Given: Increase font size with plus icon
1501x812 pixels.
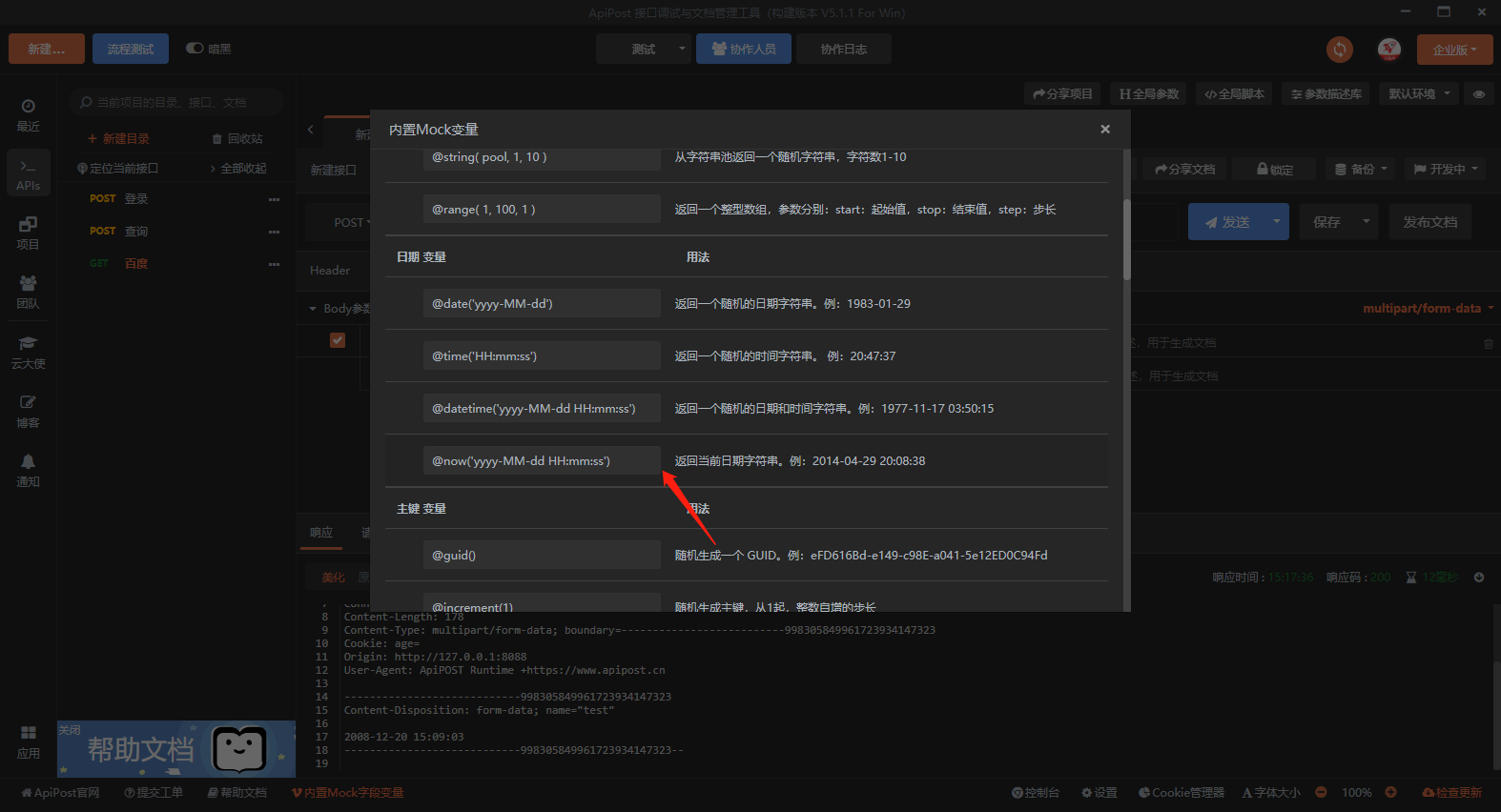Looking at the screenshot, I should click(x=1390, y=792).
